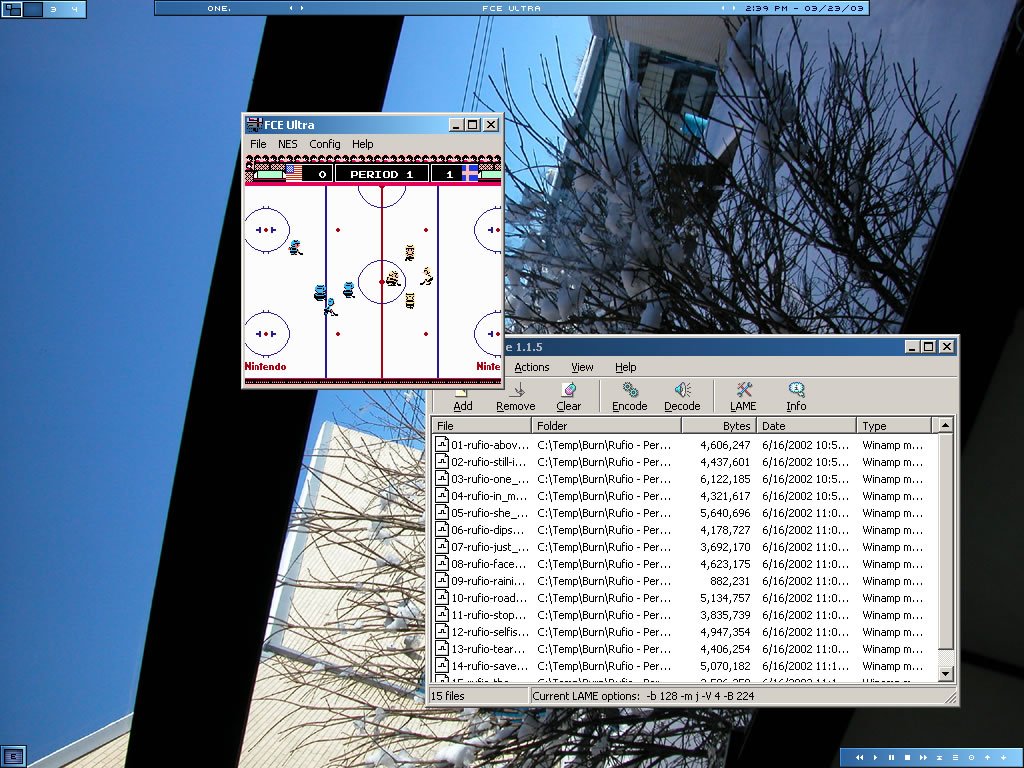The image size is (1024, 768).
Task: Click the arrows beside 'ONE.' in top bar
Action: pyautogui.click(x=296, y=8)
